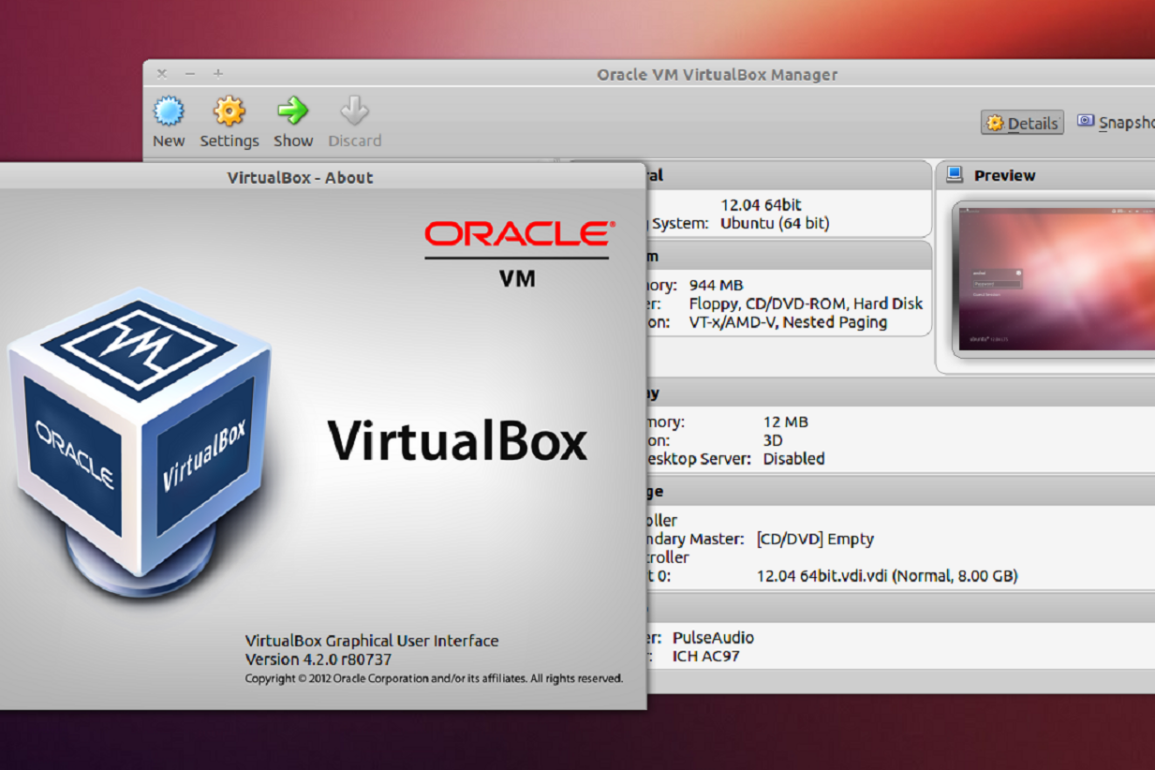Click the Discard saved state icon
1155x770 pixels.
click(354, 111)
